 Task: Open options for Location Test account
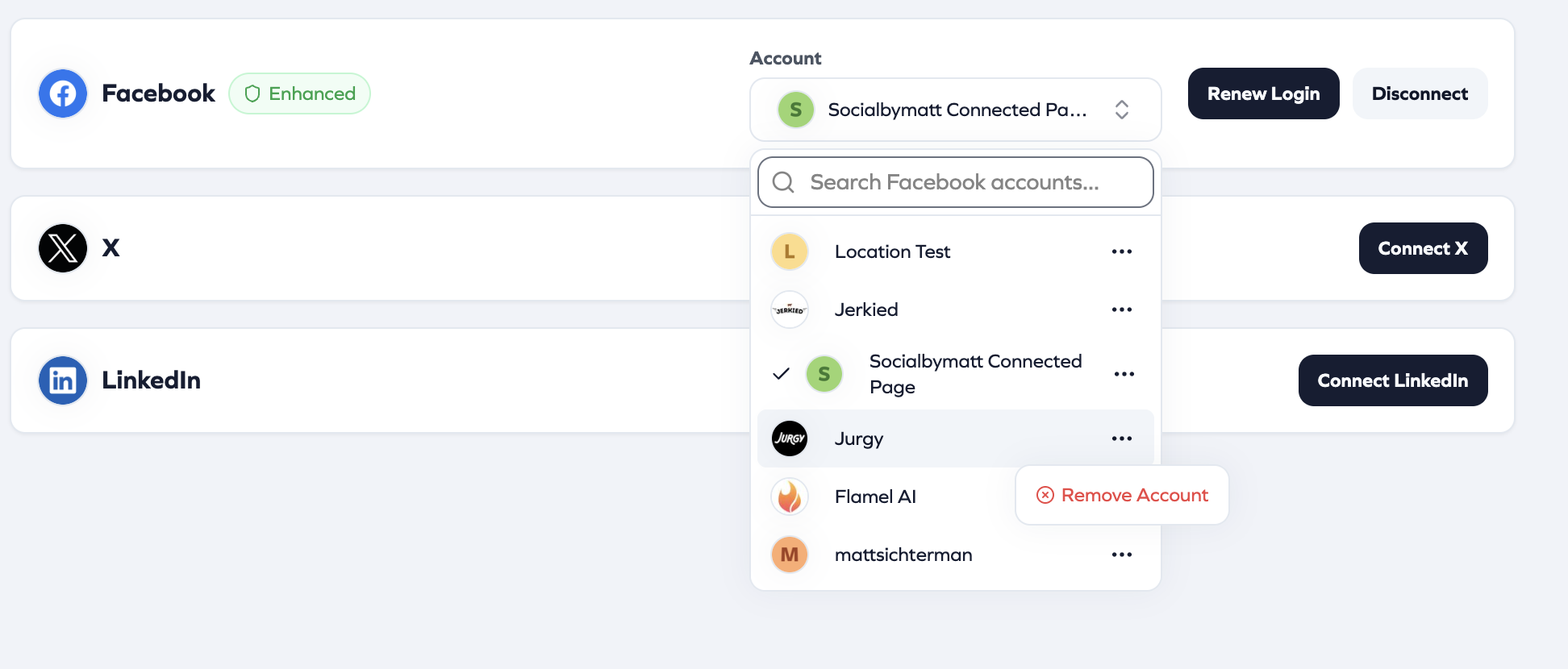point(1122,251)
